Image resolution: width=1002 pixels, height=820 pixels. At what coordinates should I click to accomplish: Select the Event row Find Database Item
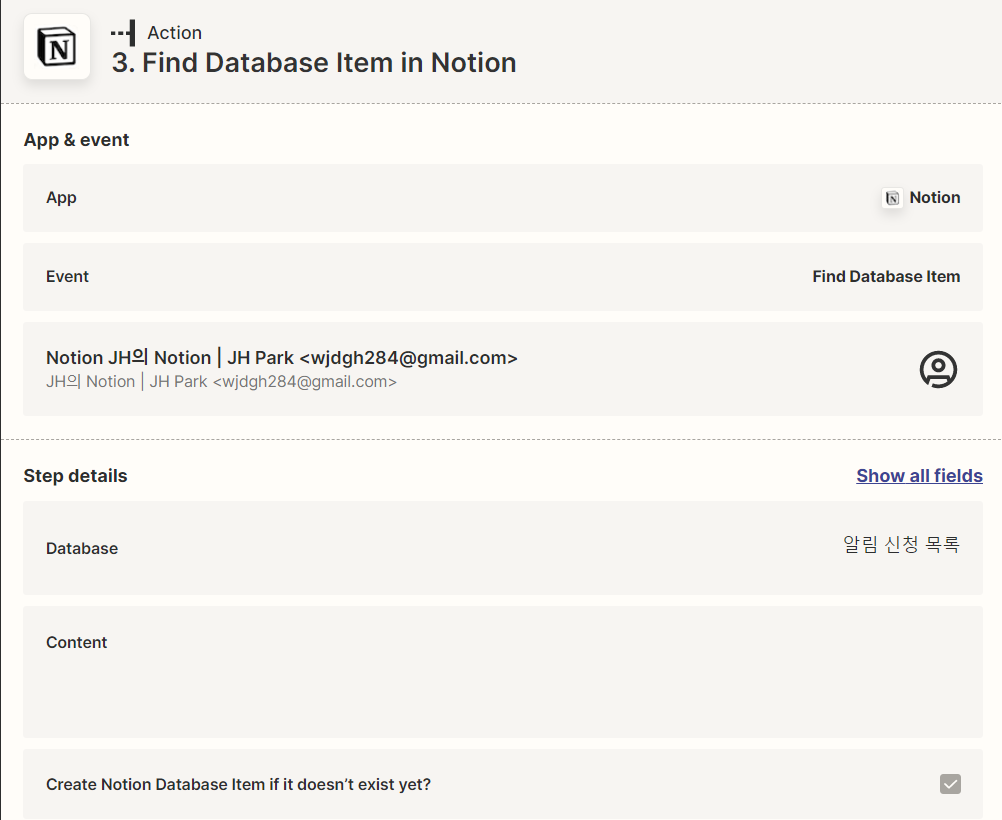coord(503,277)
